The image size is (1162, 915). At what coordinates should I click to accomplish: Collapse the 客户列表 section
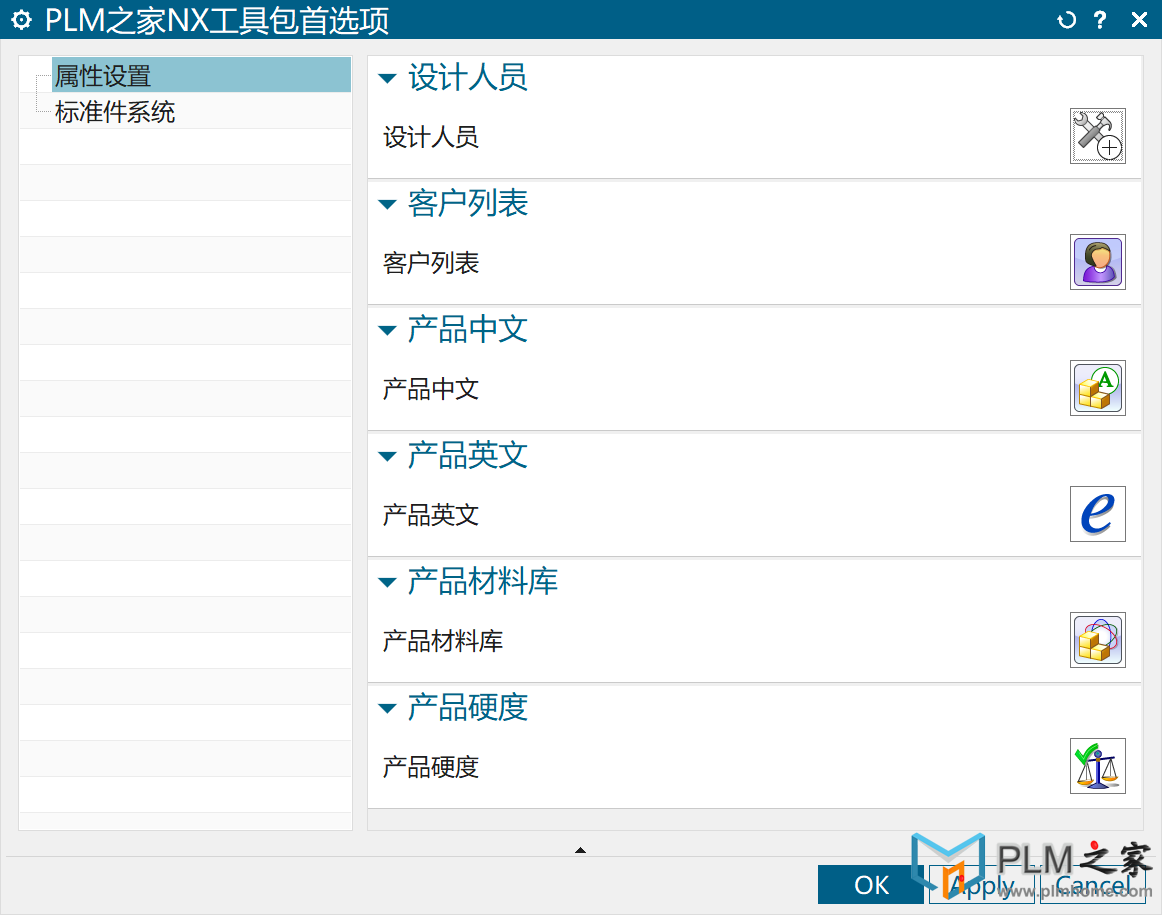(x=387, y=204)
